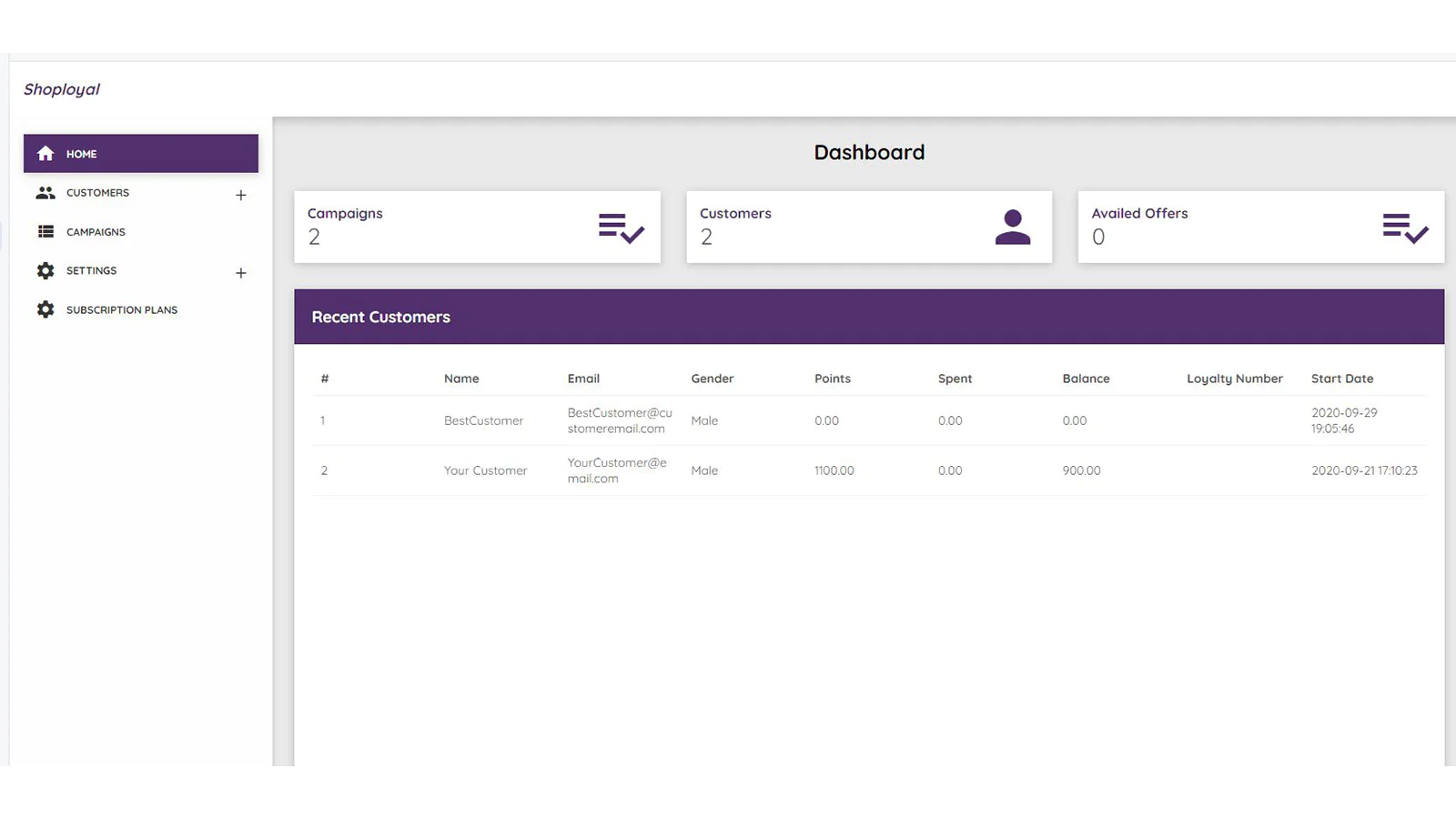Image resolution: width=1456 pixels, height=819 pixels.
Task: Click the Customers people icon in sidebar
Action: coord(45,193)
